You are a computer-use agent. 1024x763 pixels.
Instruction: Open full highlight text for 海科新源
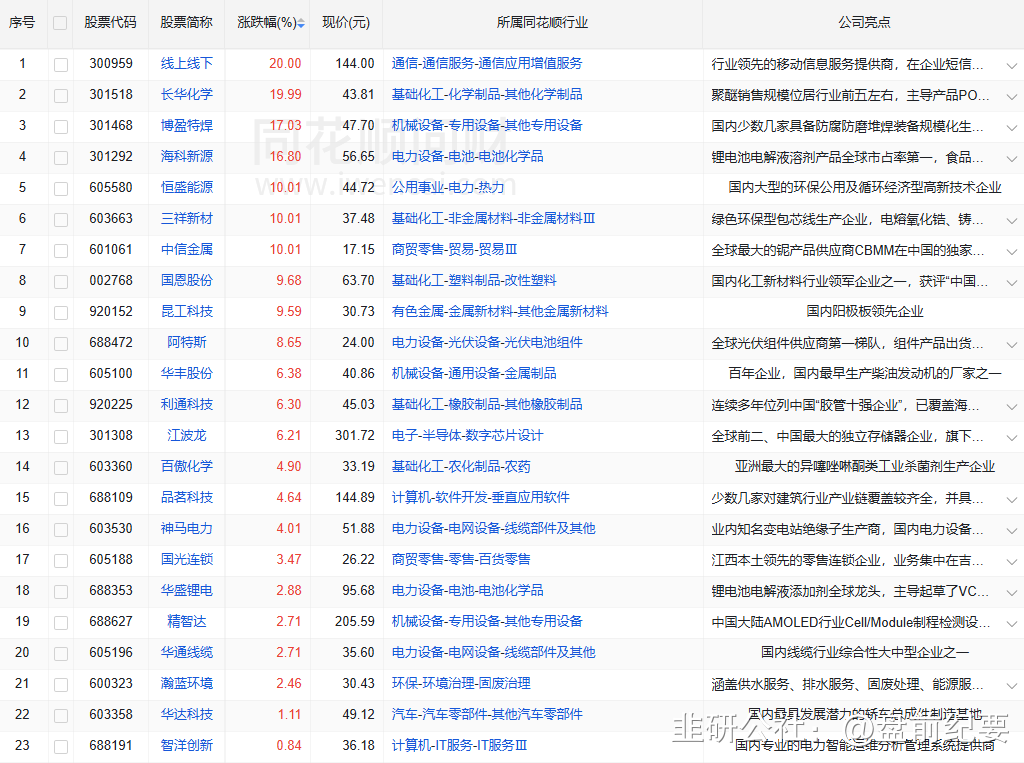[1011, 157]
